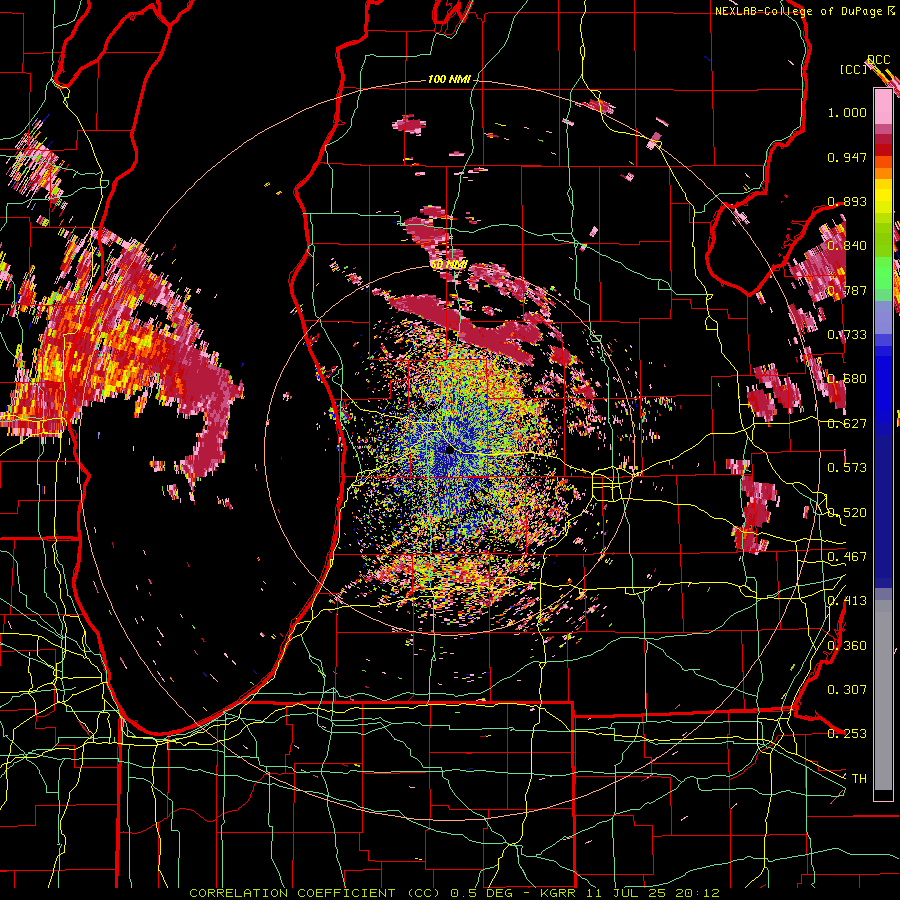Select the 0.627 legend value
900x900 pixels.
pyautogui.click(x=847, y=424)
